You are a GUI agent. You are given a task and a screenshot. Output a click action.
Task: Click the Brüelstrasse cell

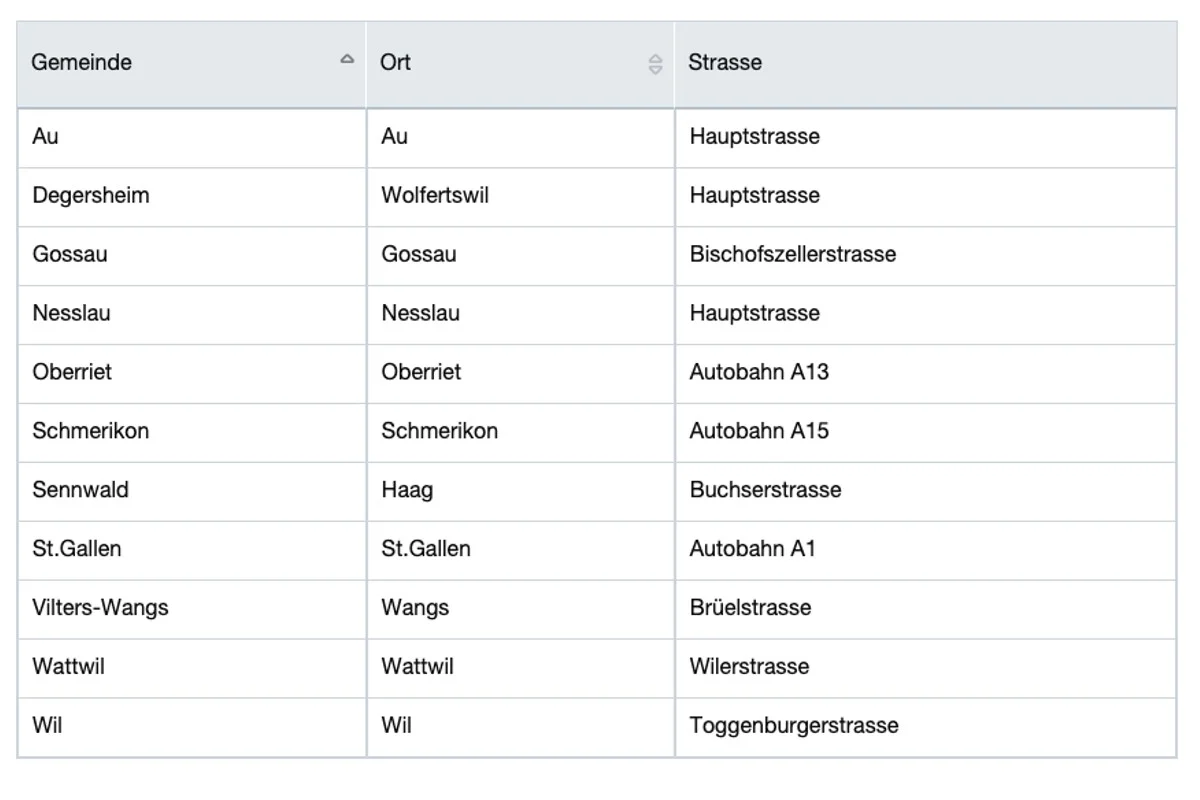926,609
